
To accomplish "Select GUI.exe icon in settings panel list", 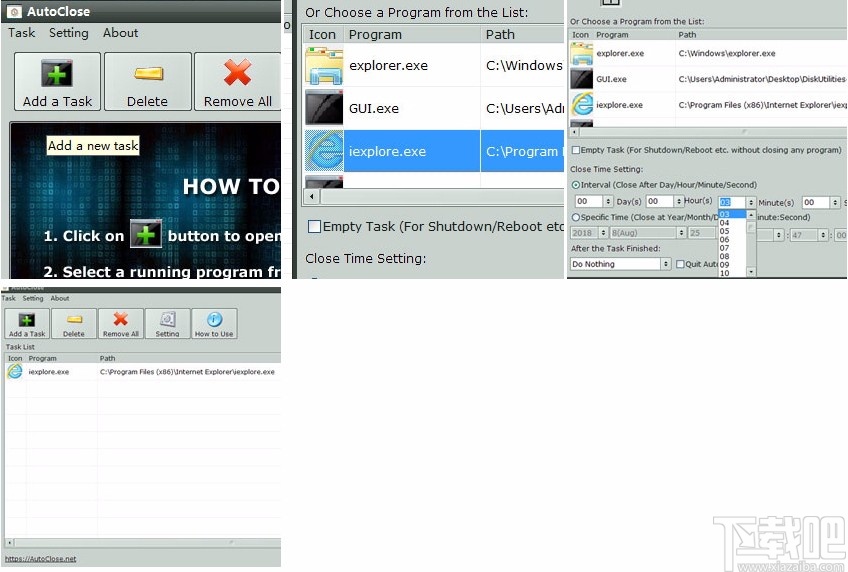I will (x=582, y=79).
